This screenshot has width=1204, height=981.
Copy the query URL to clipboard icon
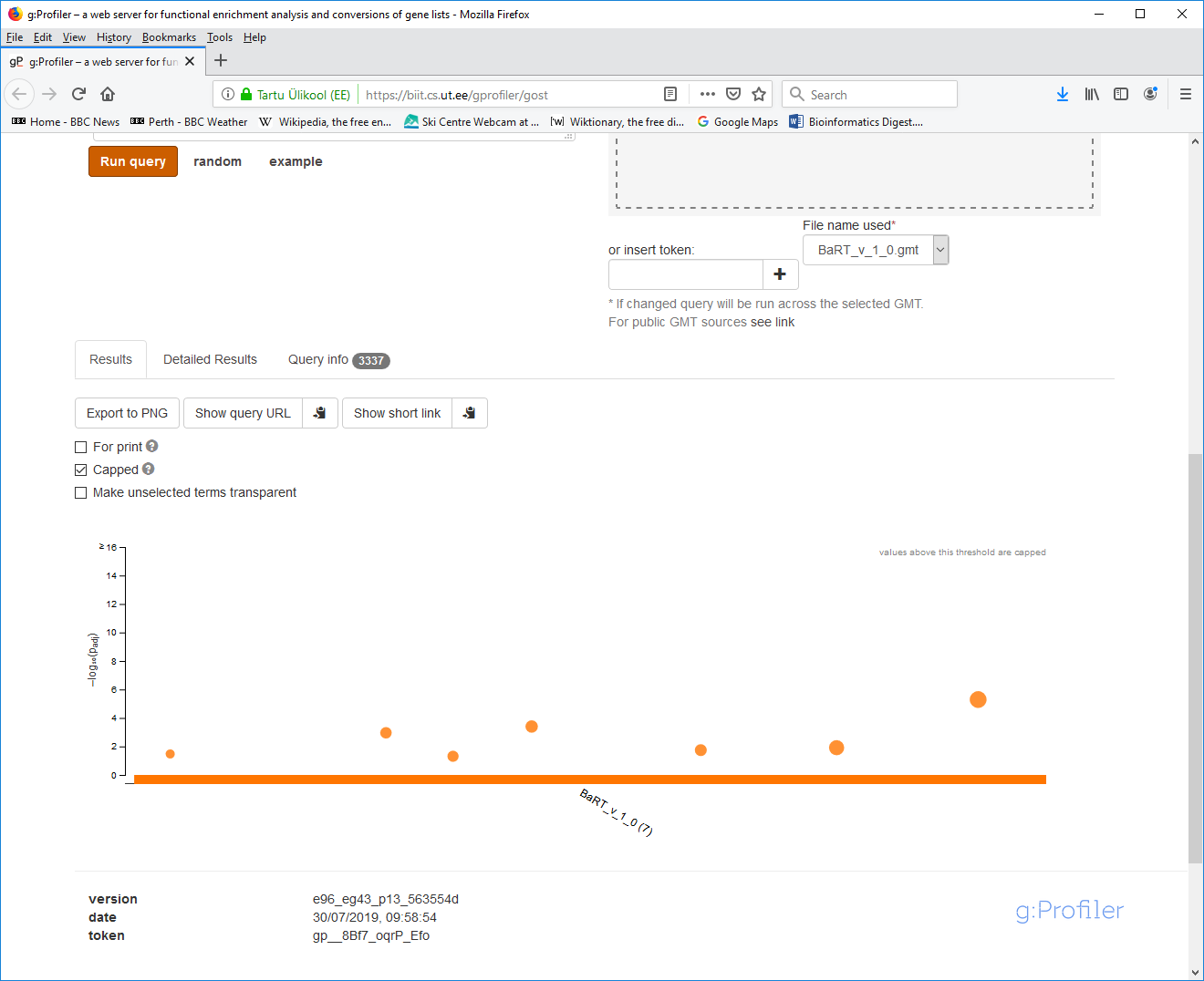click(319, 413)
